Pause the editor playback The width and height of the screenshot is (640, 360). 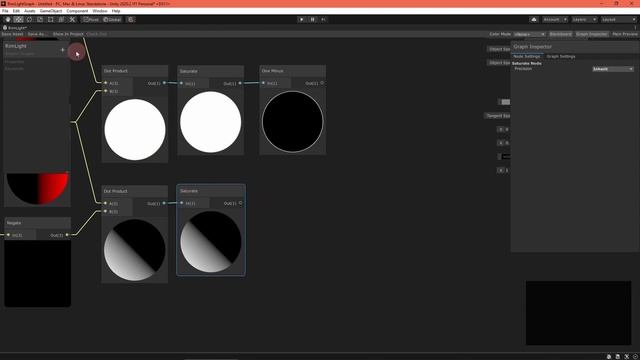click(x=313, y=20)
